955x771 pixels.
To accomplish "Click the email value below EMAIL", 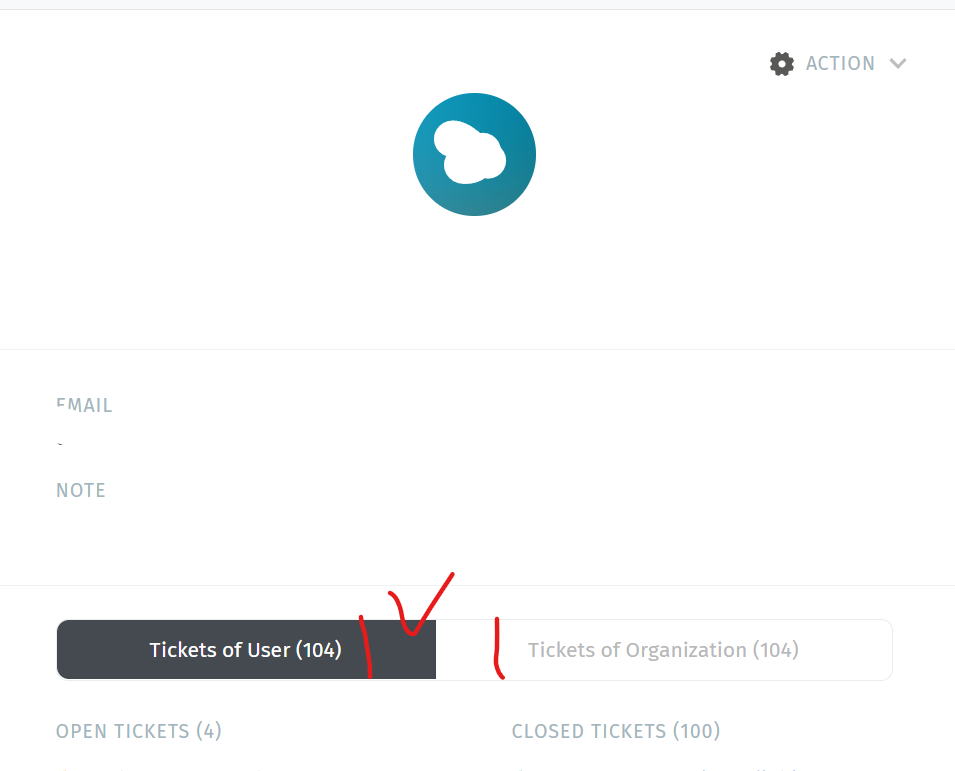I will pos(60,444).
